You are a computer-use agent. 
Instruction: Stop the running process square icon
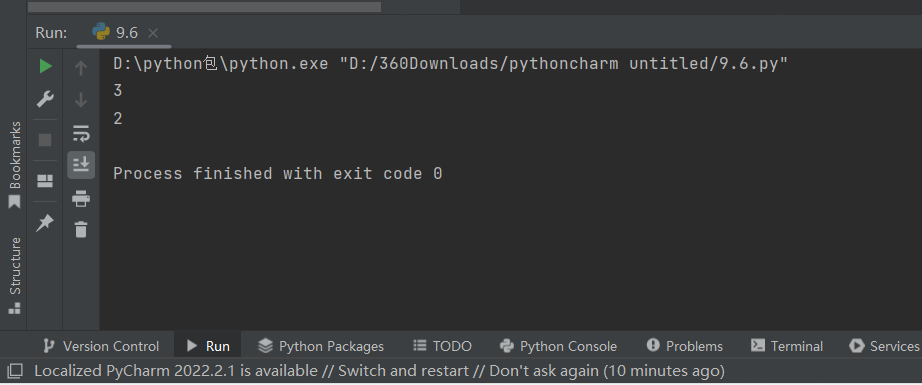click(45, 140)
